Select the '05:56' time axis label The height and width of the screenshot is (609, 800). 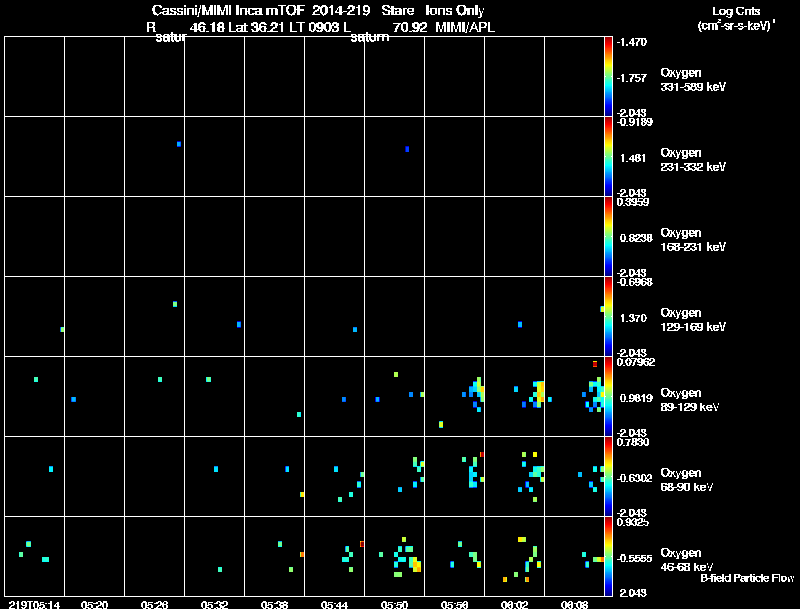(455, 604)
